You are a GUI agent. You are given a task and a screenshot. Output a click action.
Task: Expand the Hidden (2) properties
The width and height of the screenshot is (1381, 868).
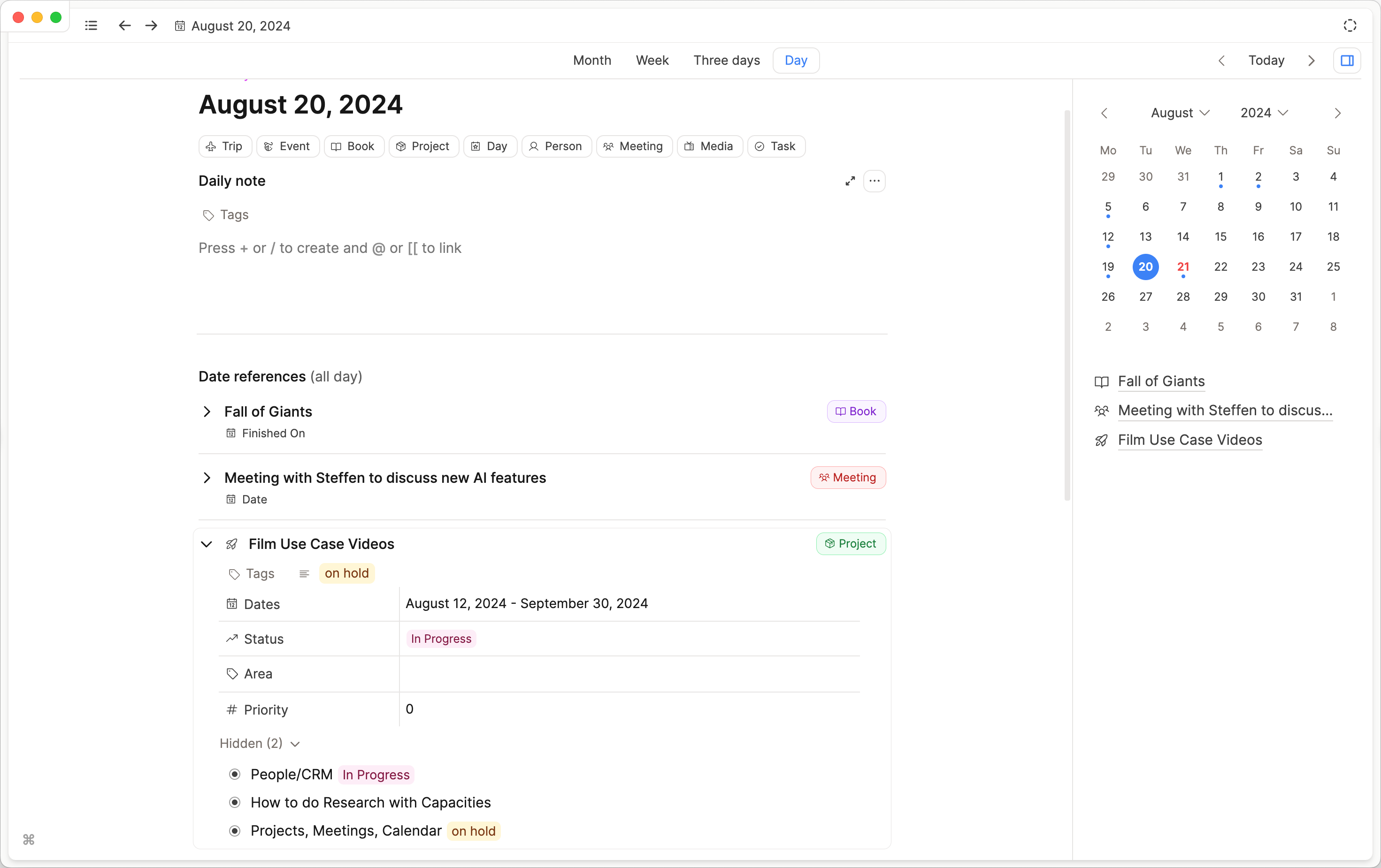tap(259, 744)
